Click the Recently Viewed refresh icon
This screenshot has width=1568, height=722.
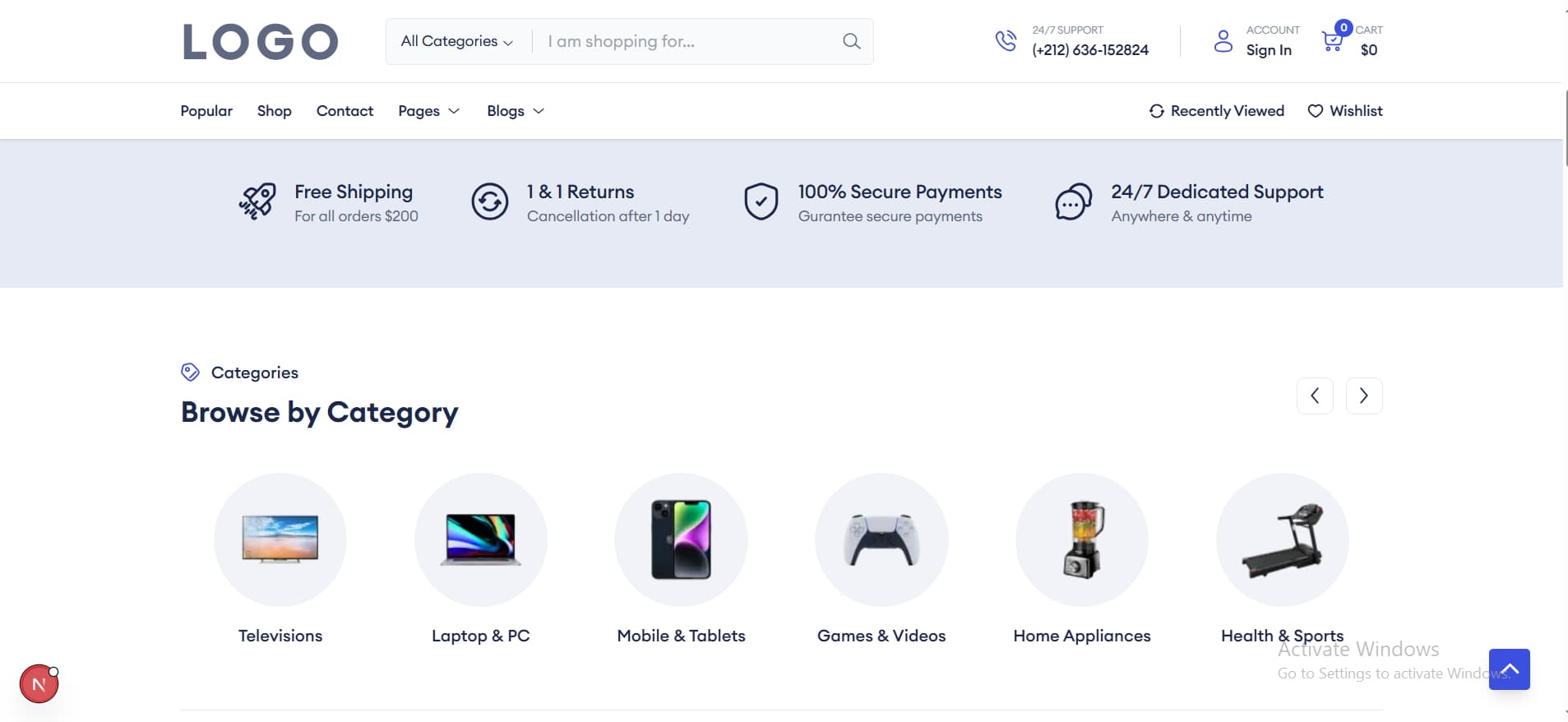point(1156,111)
